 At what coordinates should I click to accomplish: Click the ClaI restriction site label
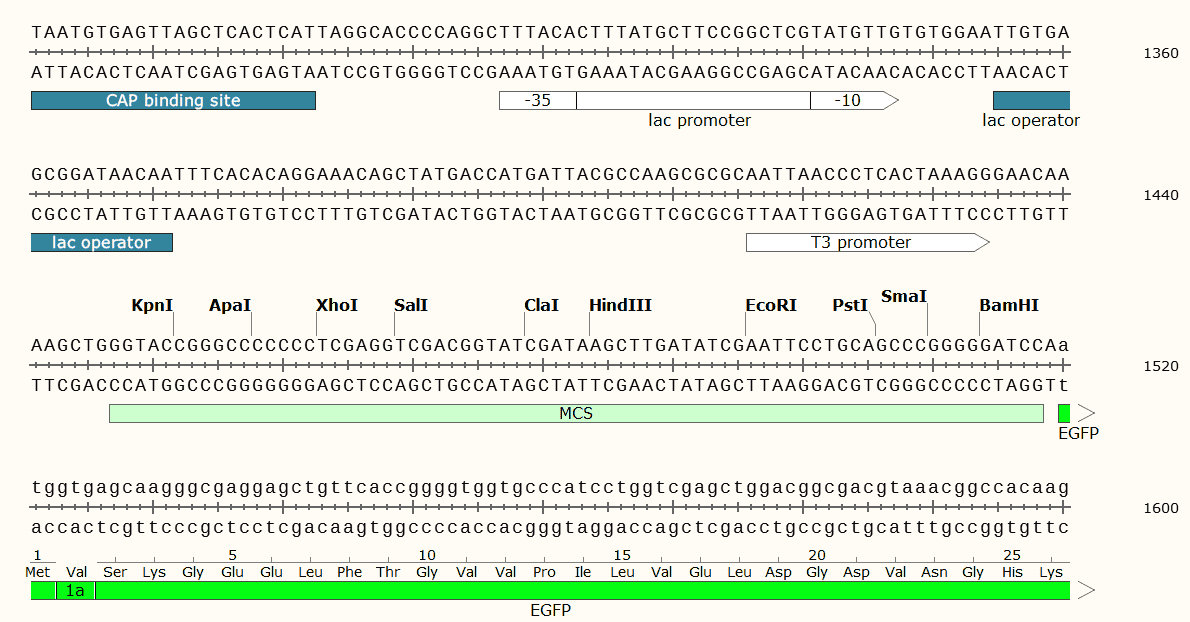click(541, 305)
